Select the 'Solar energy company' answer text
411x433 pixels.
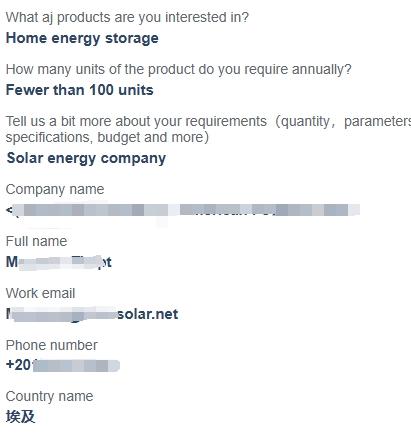pos(86,158)
